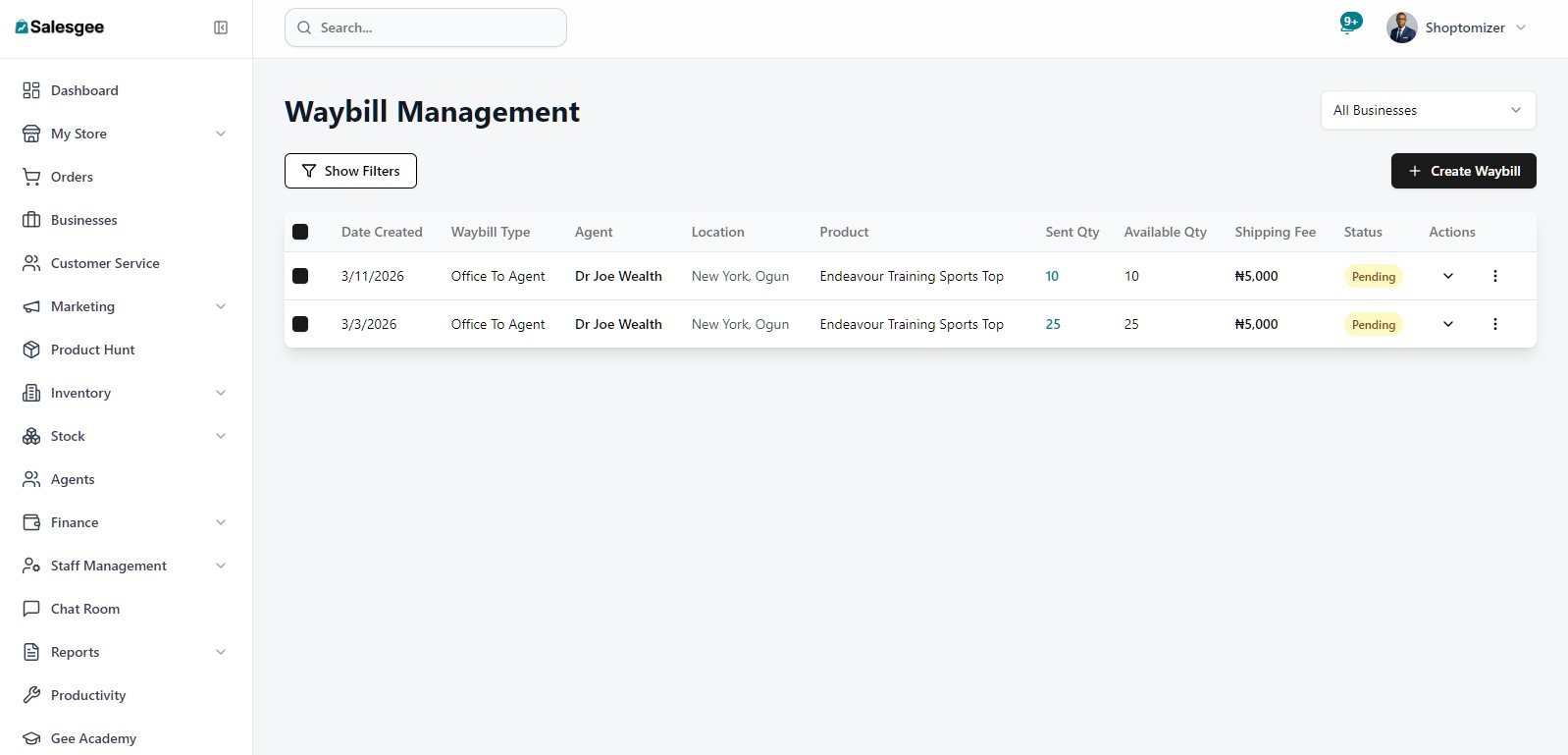
Task: Click the Agents users icon
Action: click(x=31, y=479)
